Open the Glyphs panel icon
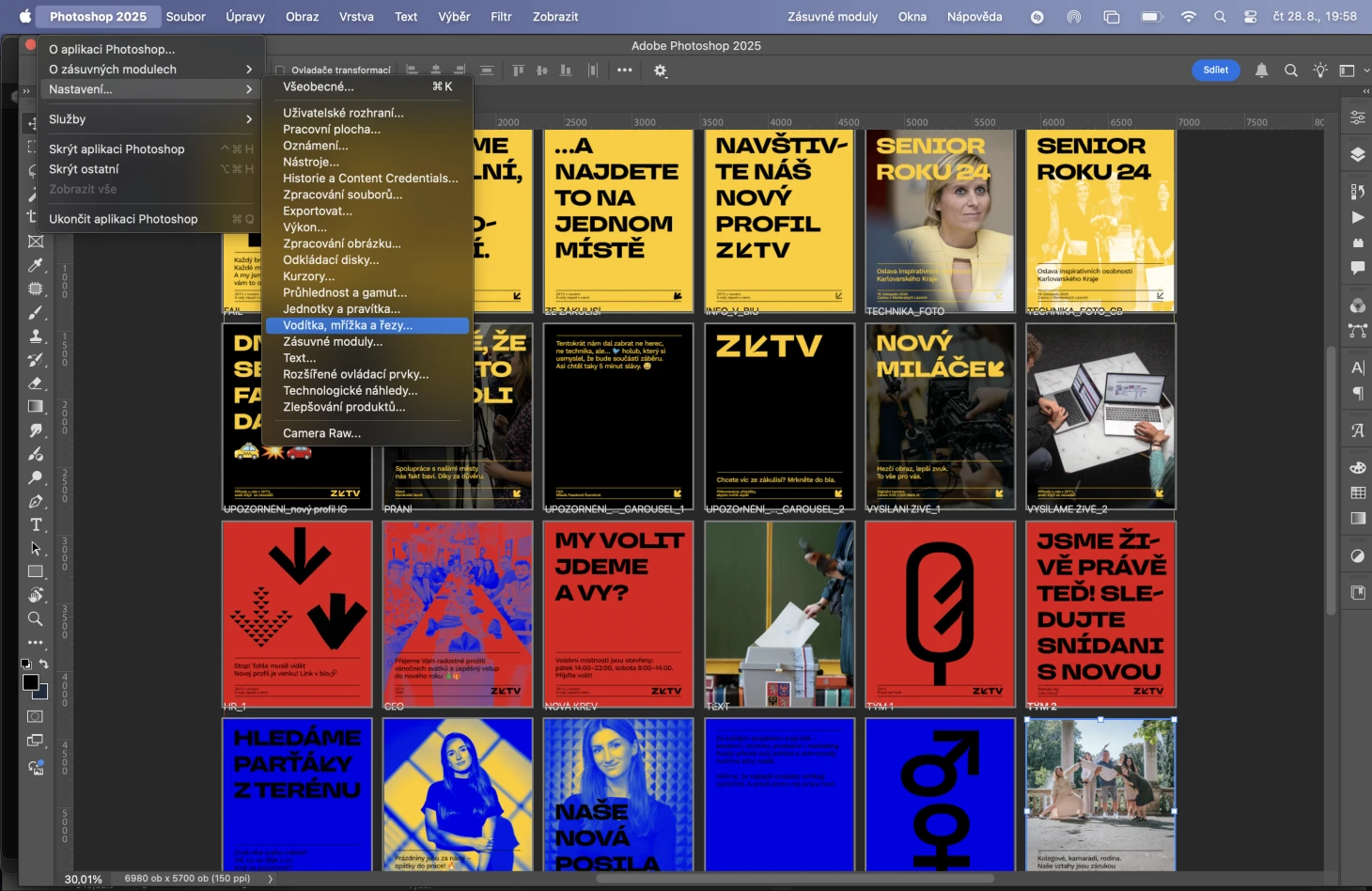This screenshot has height=891, width=1372. 1357,430
